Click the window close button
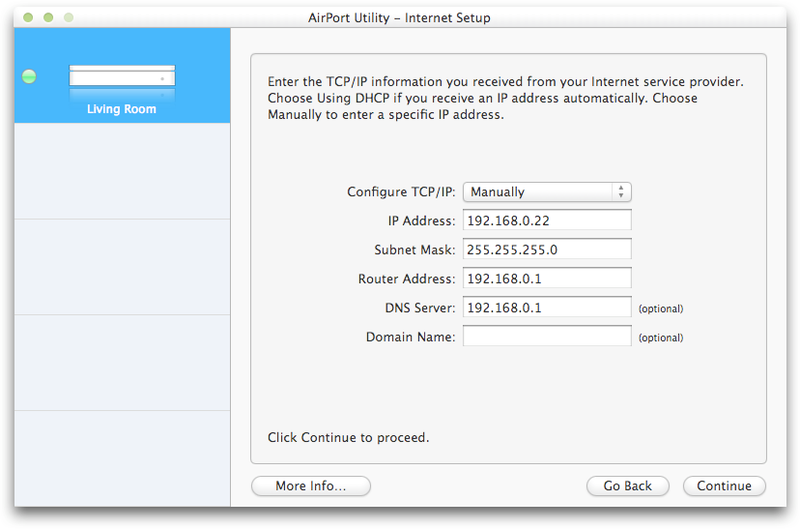The image size is (800, 529). tap(28, 17)
